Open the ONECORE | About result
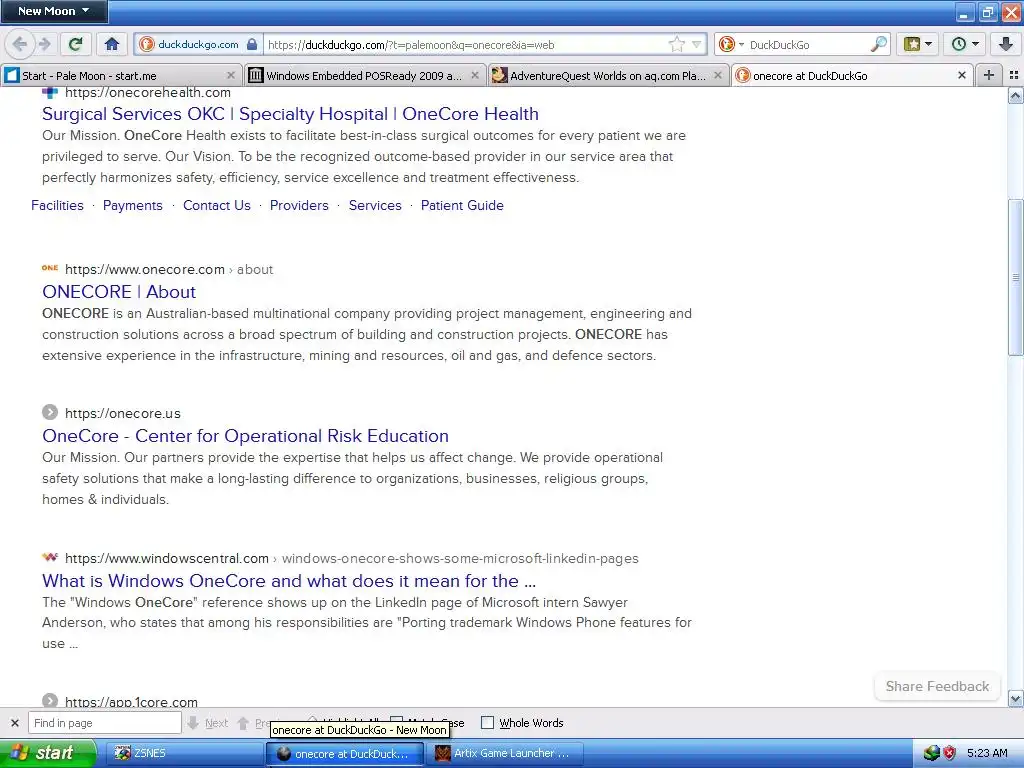 click(119, 291)
